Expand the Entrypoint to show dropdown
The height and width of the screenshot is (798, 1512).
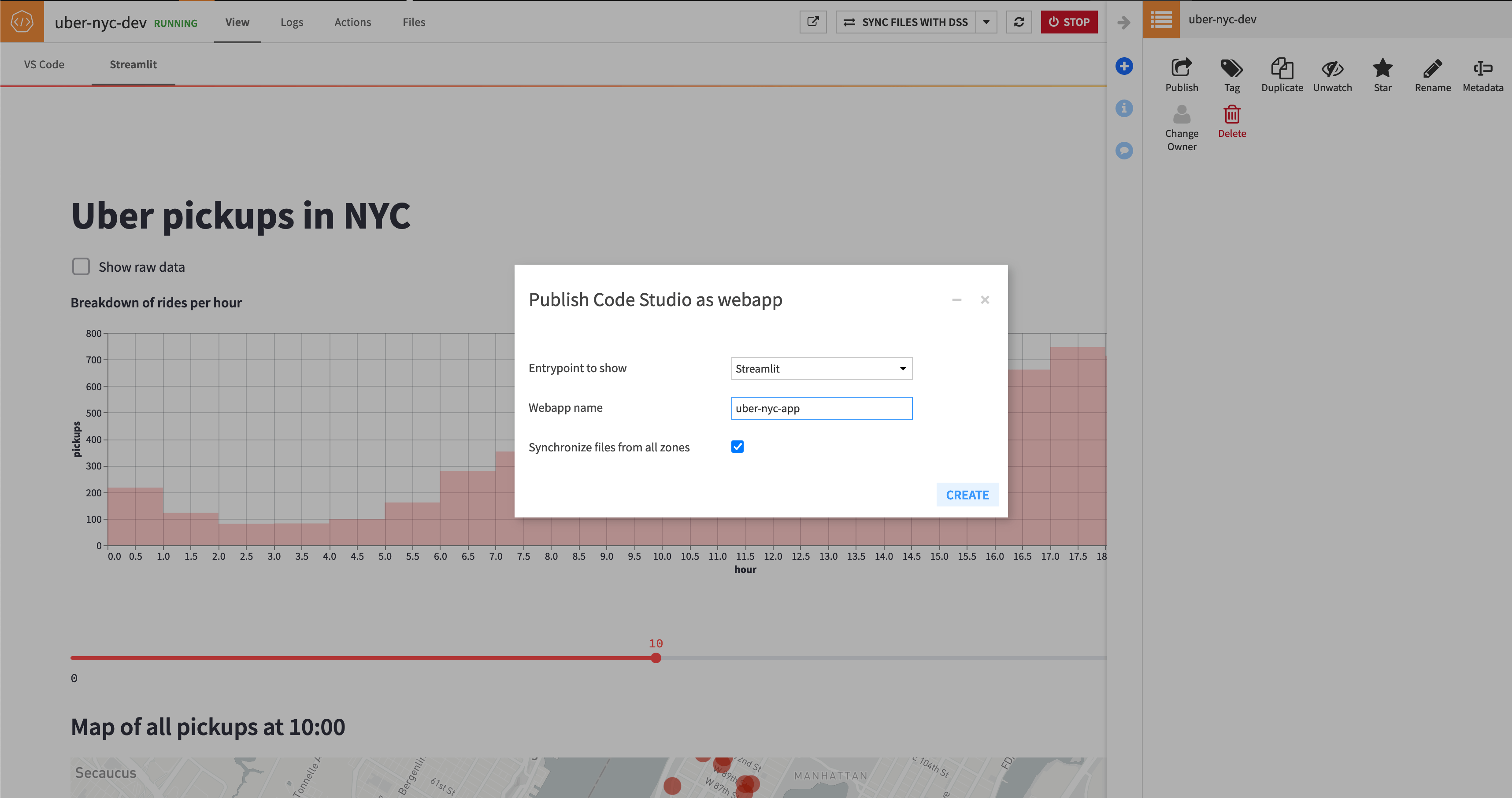(900, 368)
